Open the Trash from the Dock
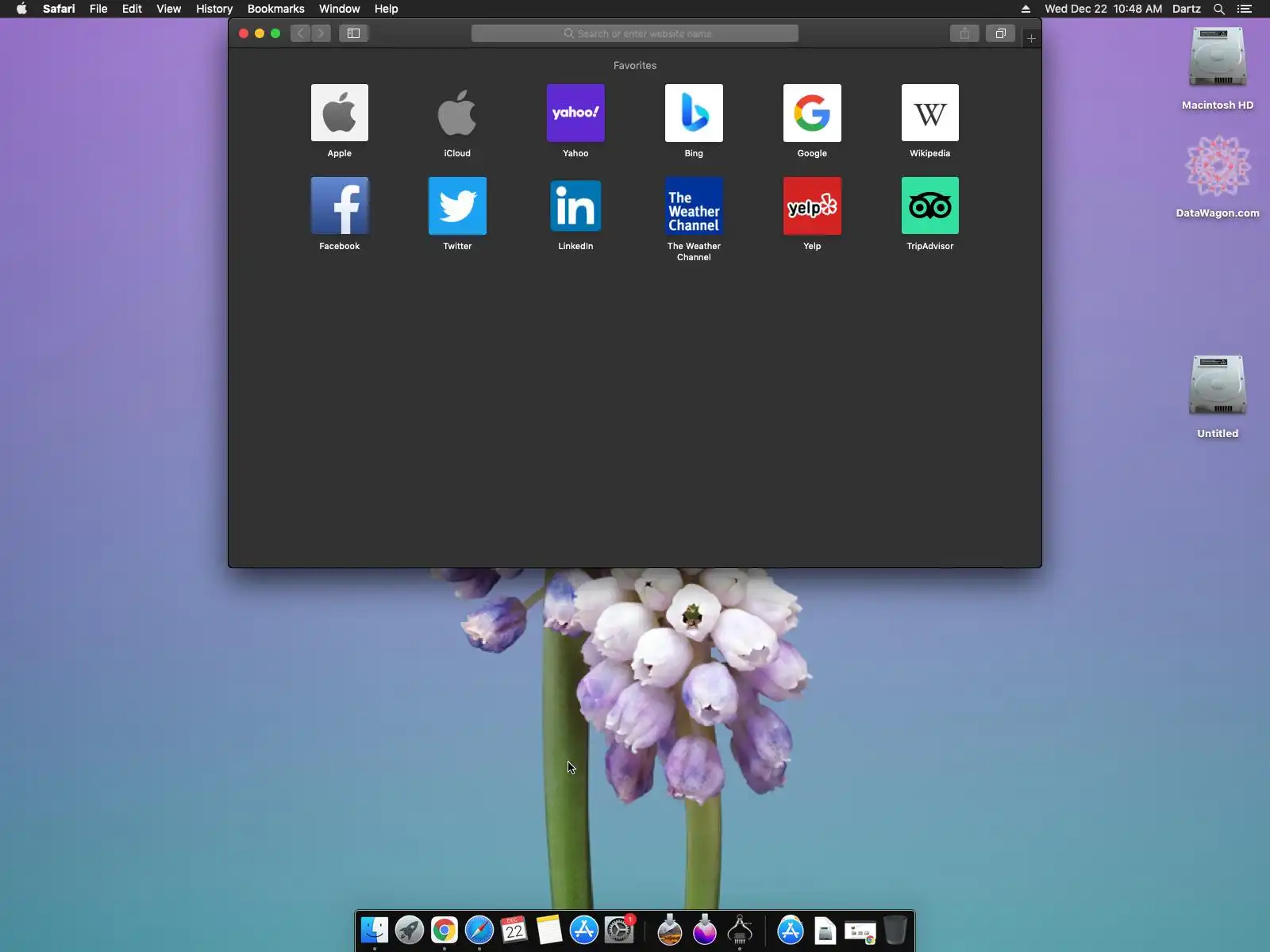Screen dimensions: 1270x952 click(895, 930)
